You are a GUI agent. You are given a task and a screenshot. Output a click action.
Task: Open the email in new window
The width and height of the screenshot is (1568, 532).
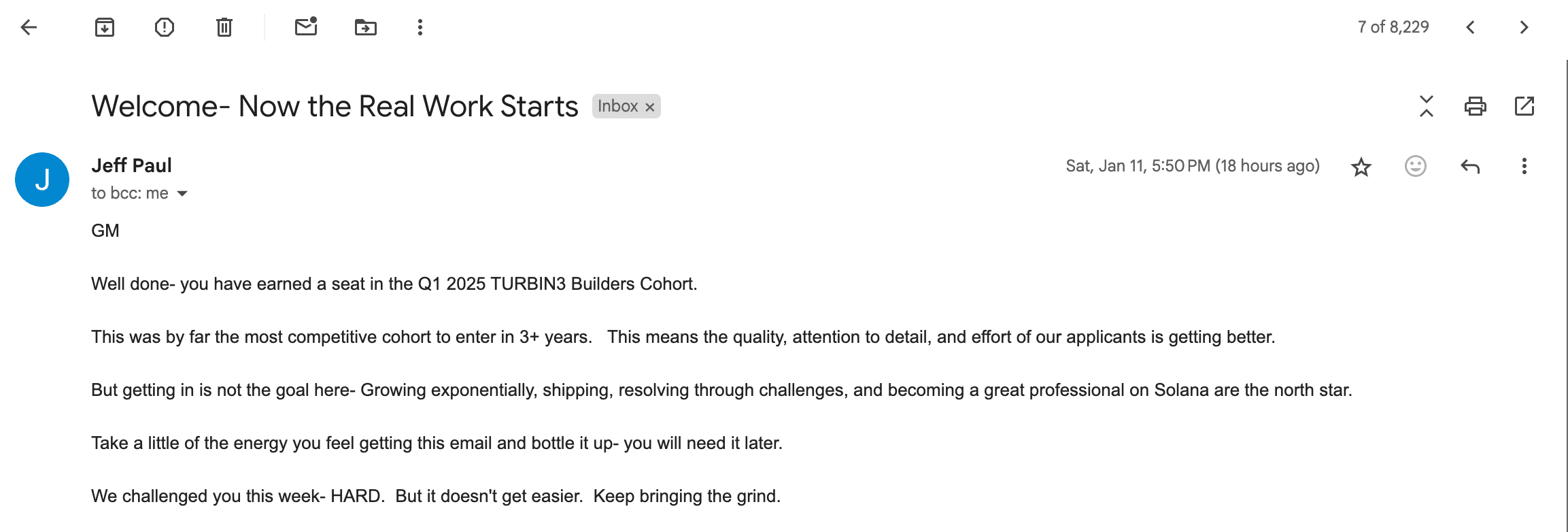[1524, 106]
